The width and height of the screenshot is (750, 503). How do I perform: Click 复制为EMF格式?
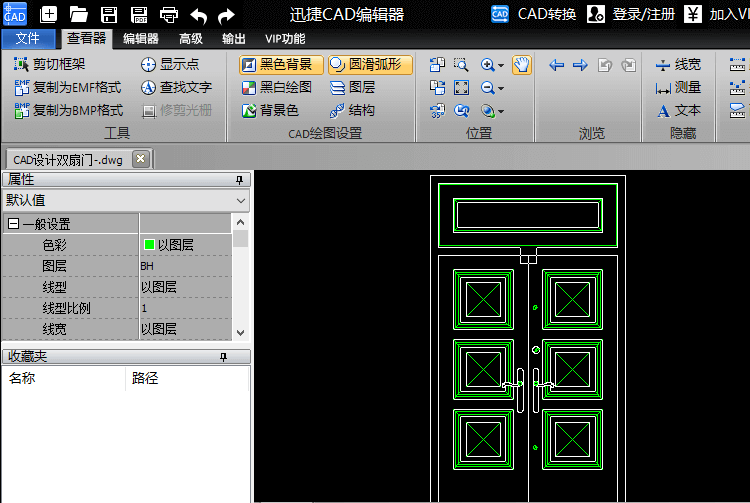[x=67, y=87]
